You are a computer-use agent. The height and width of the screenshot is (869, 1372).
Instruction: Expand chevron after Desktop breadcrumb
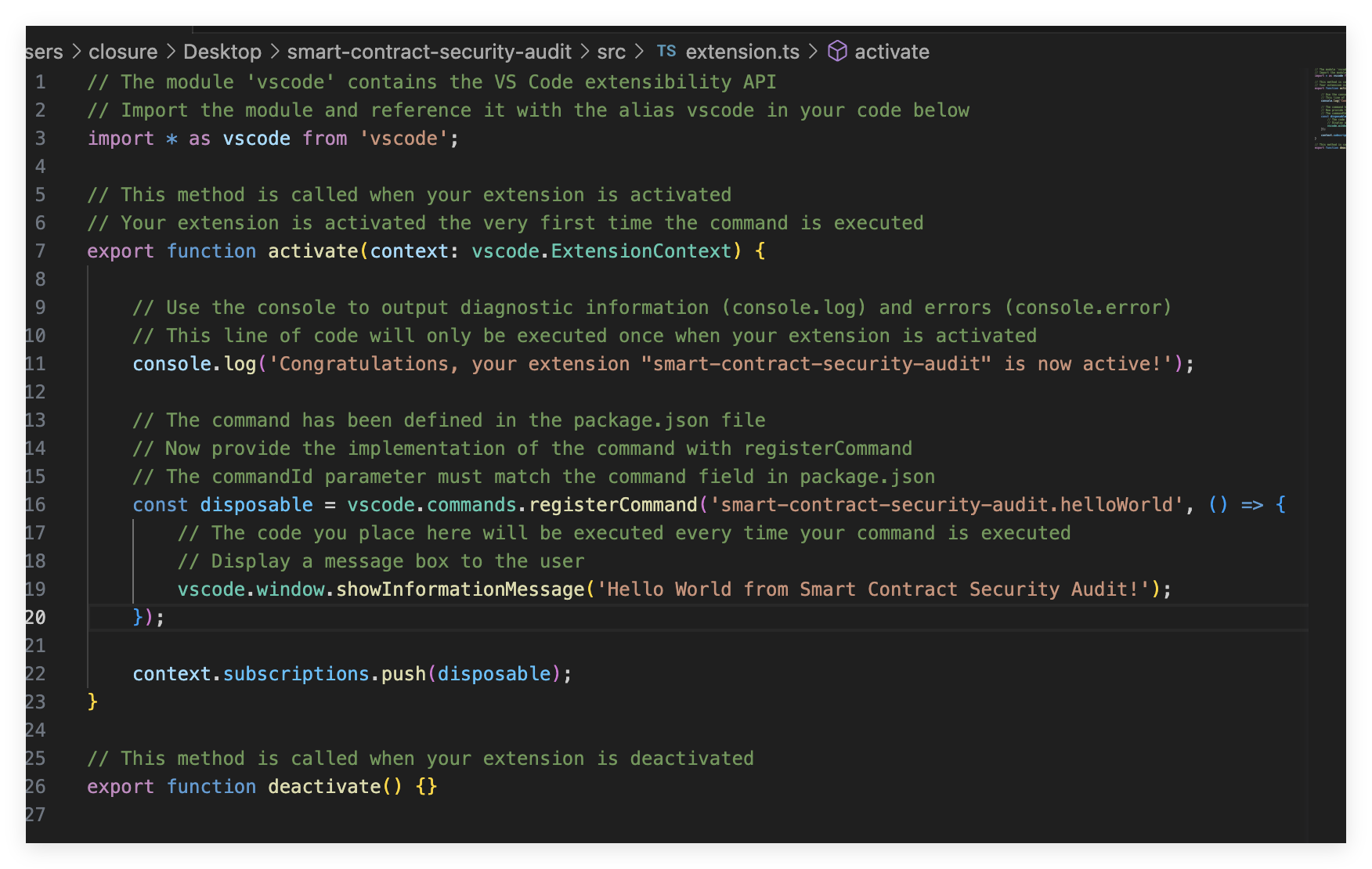(x=275, y=52)
